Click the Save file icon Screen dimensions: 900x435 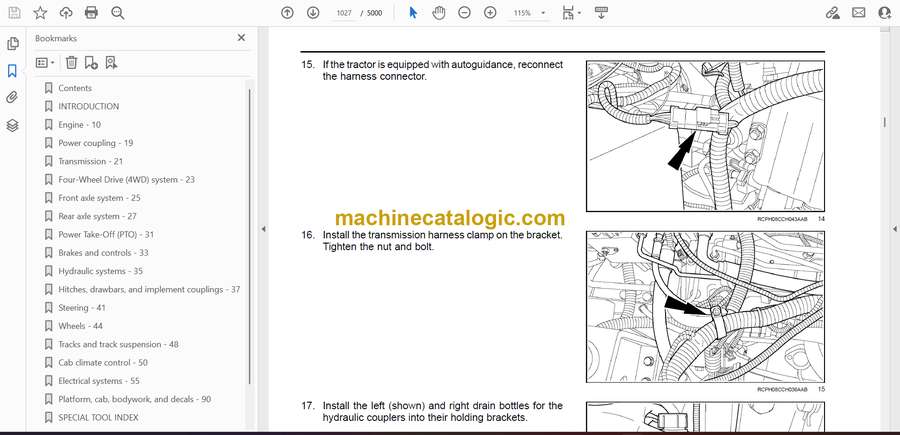13,13
